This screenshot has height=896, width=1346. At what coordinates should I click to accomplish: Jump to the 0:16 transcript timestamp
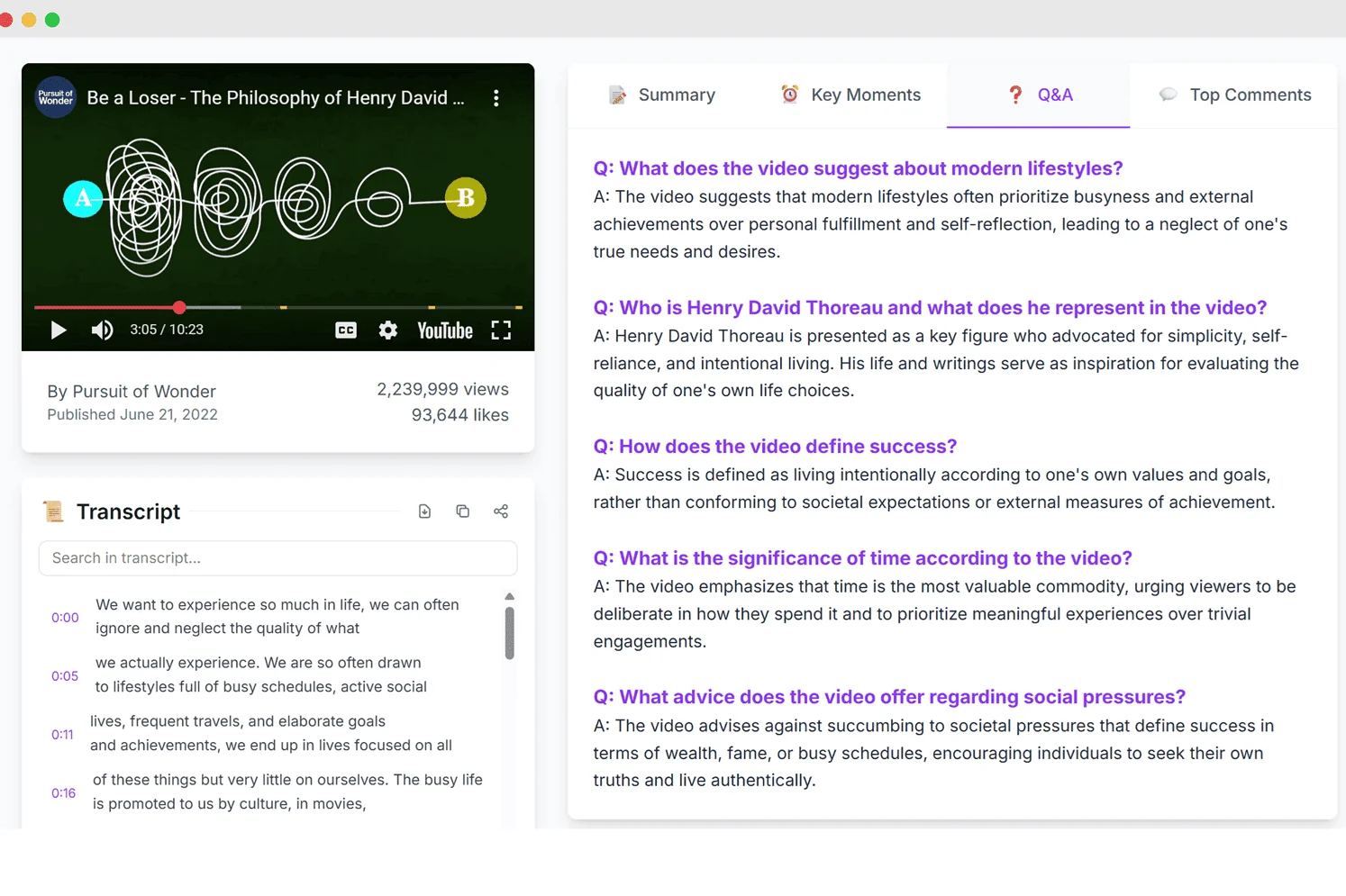point(63,793)
